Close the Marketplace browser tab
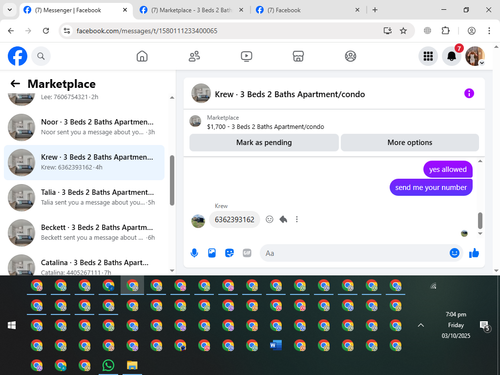500x375 pixels. 241,10
